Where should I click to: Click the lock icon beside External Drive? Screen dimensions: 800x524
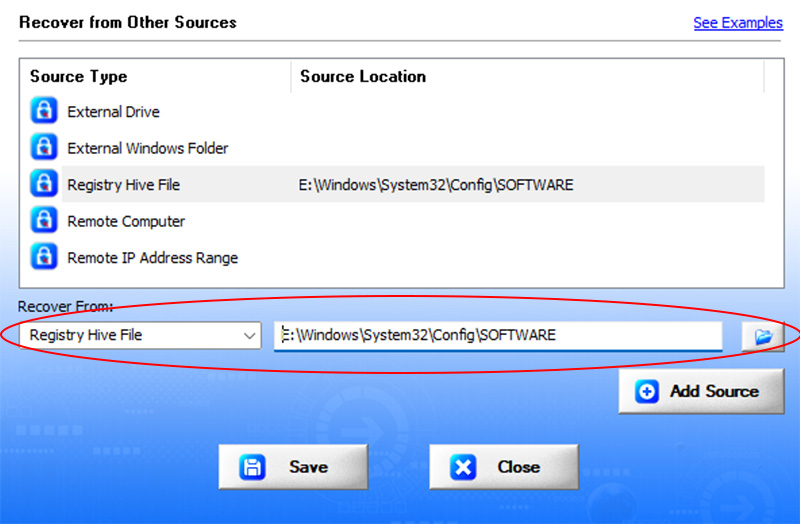tap(44, 110)
